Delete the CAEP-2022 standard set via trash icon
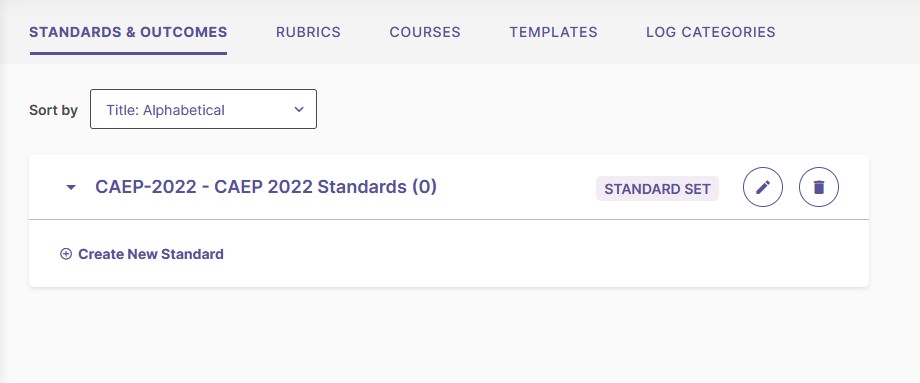The image size is (920, 383). 819,187
